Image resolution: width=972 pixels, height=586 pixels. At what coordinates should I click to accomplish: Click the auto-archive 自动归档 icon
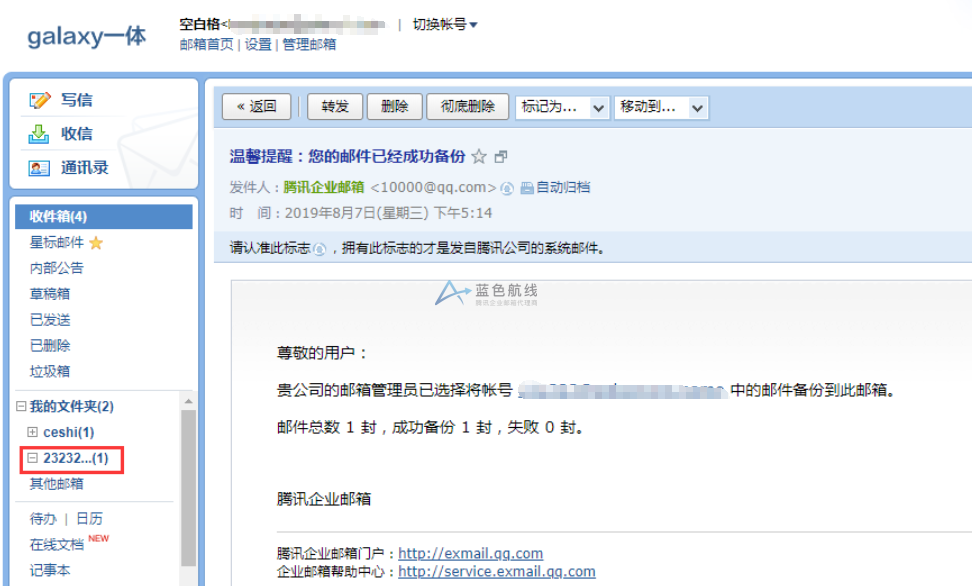527,188
